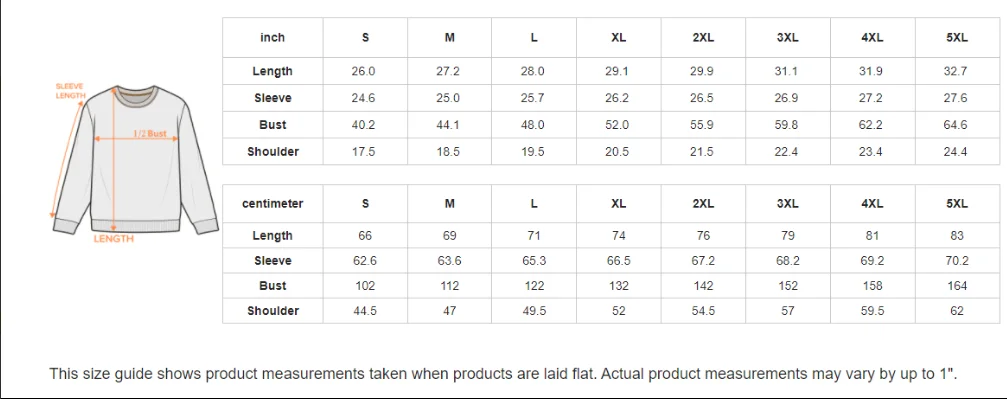Click the XL column header in centimeter table
Viewport: 1007px width, 399px height.
(x=618, y=203)
